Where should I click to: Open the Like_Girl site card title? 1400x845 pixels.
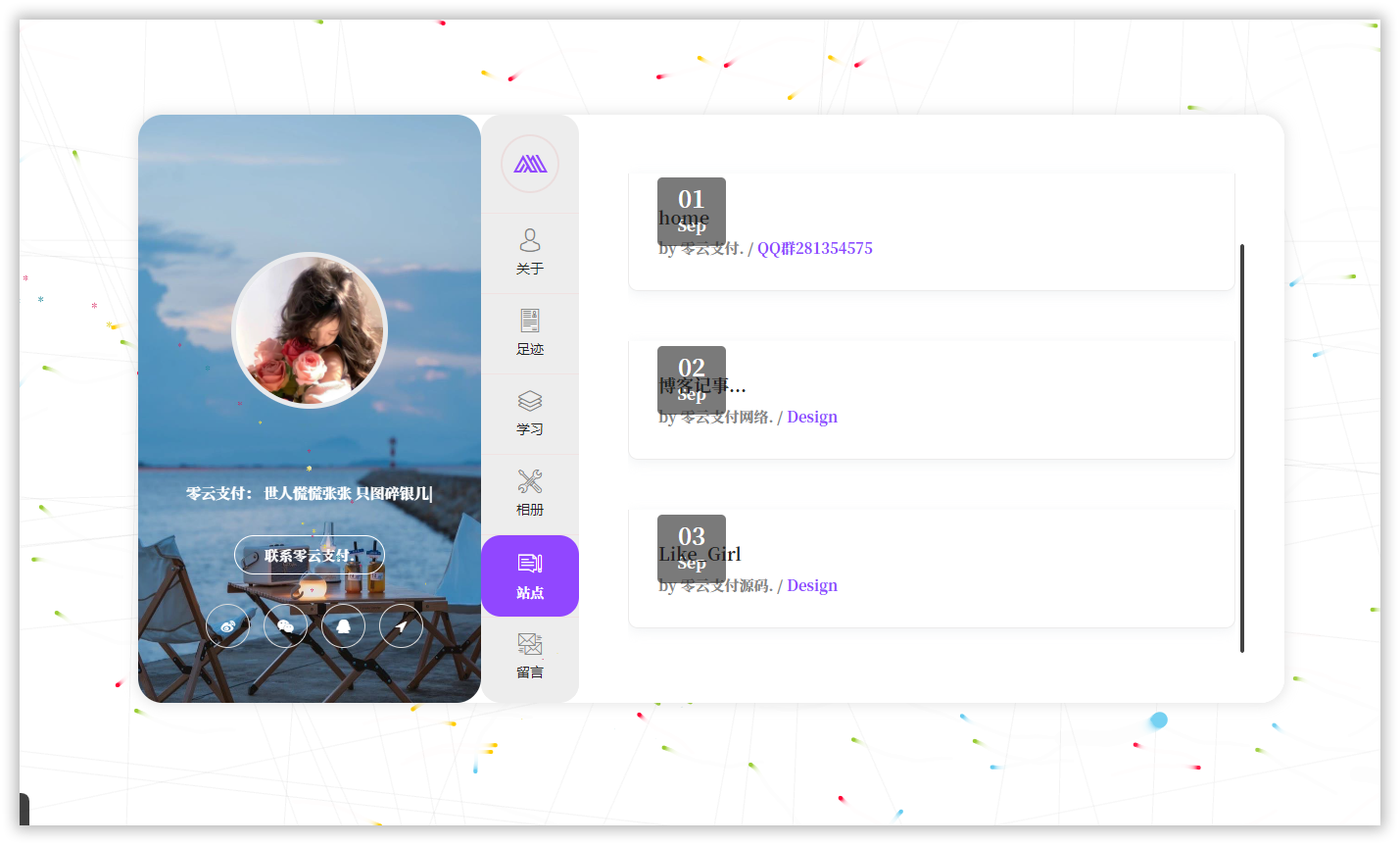[700, 554]
